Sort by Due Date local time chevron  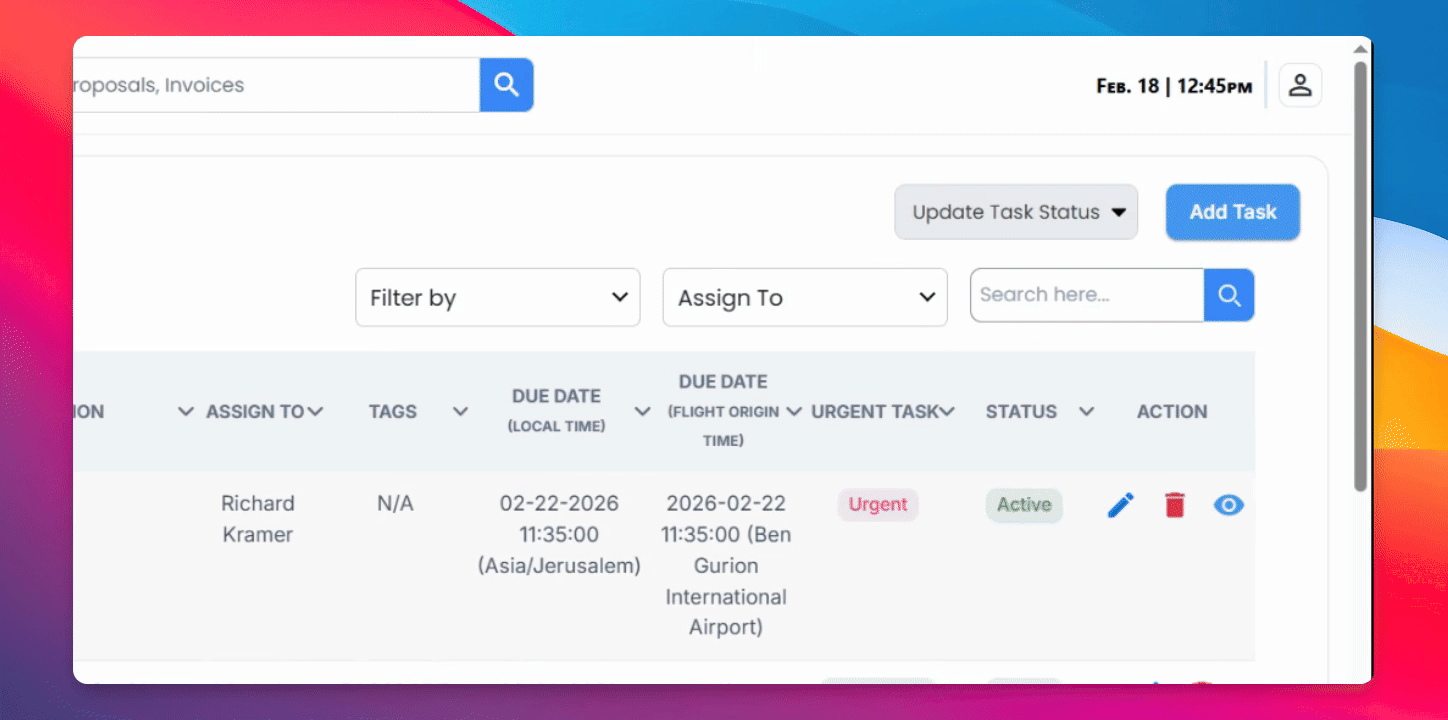[643, 411]
